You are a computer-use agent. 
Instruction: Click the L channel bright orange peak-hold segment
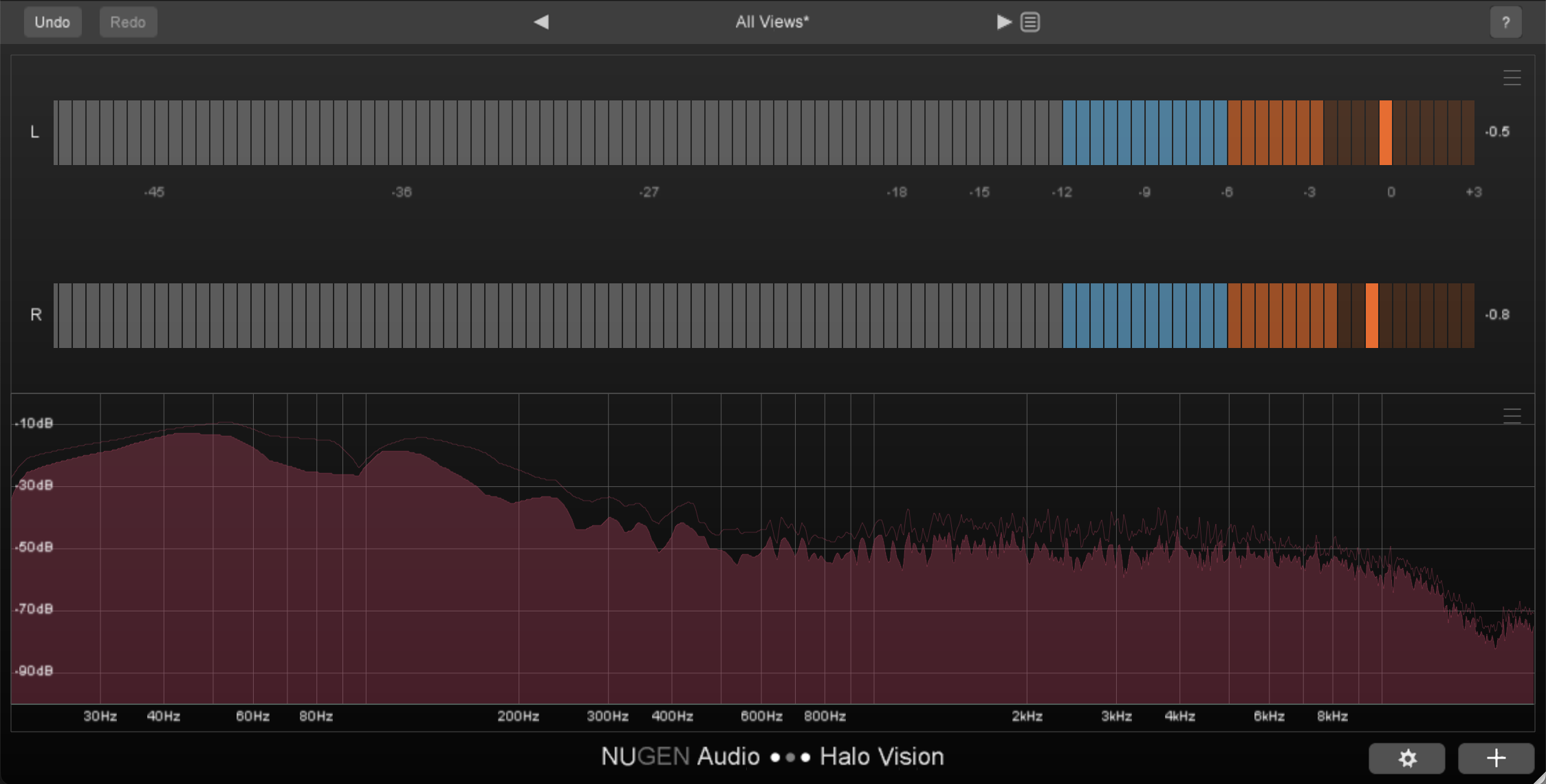[1385, 132]
